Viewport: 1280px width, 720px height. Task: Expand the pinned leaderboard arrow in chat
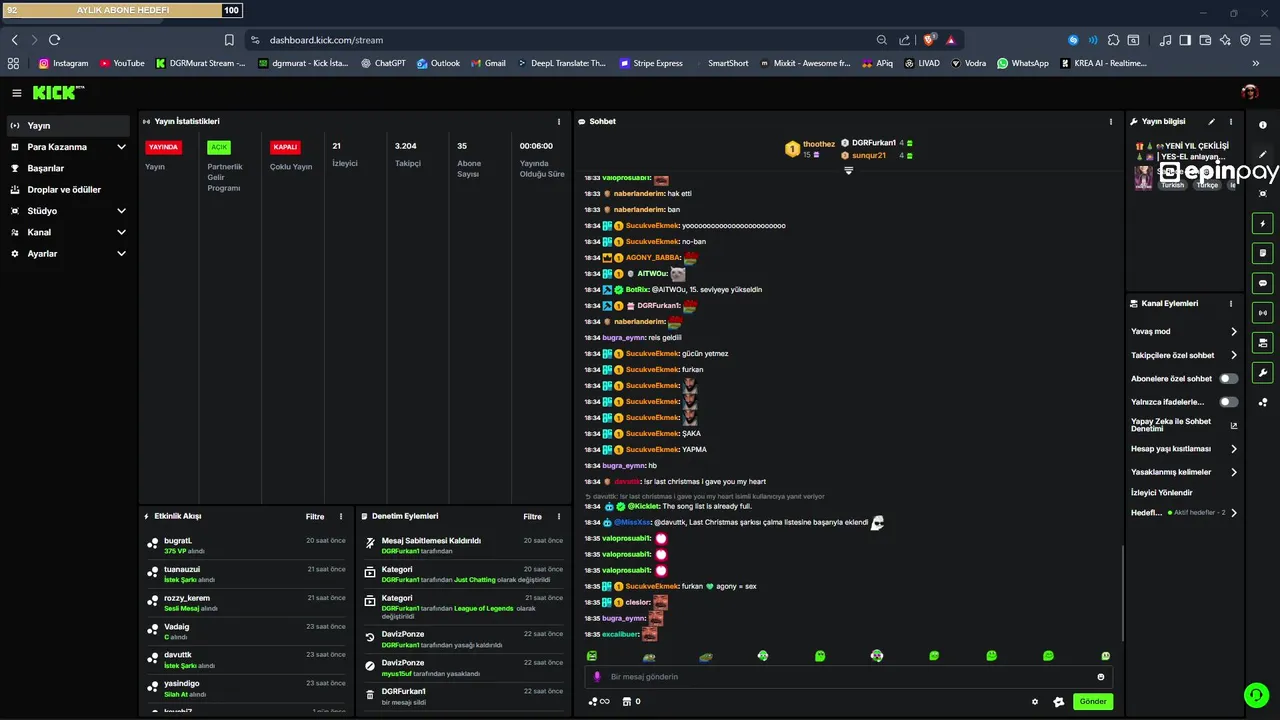(x=848, y=171)
